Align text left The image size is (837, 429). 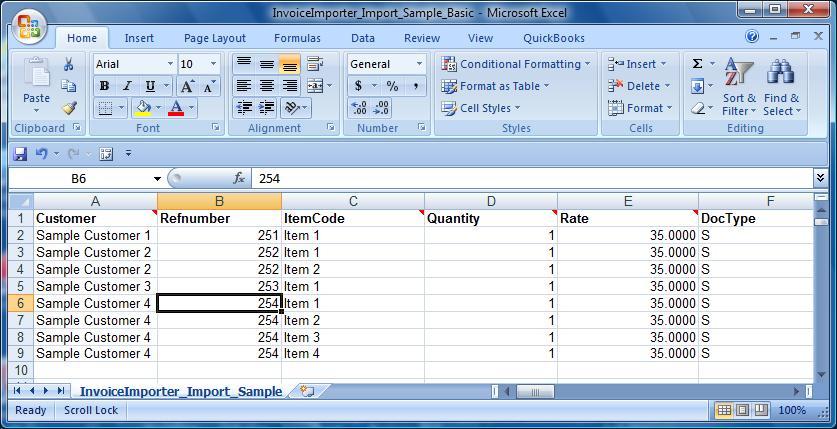coord(244,86)
